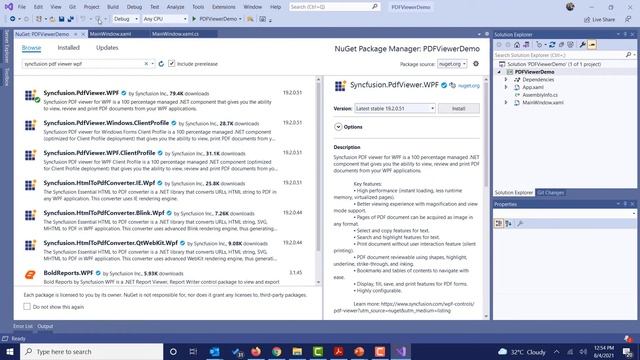
Task: Open the Debug configuration dropdown
Action: [126, 19]
